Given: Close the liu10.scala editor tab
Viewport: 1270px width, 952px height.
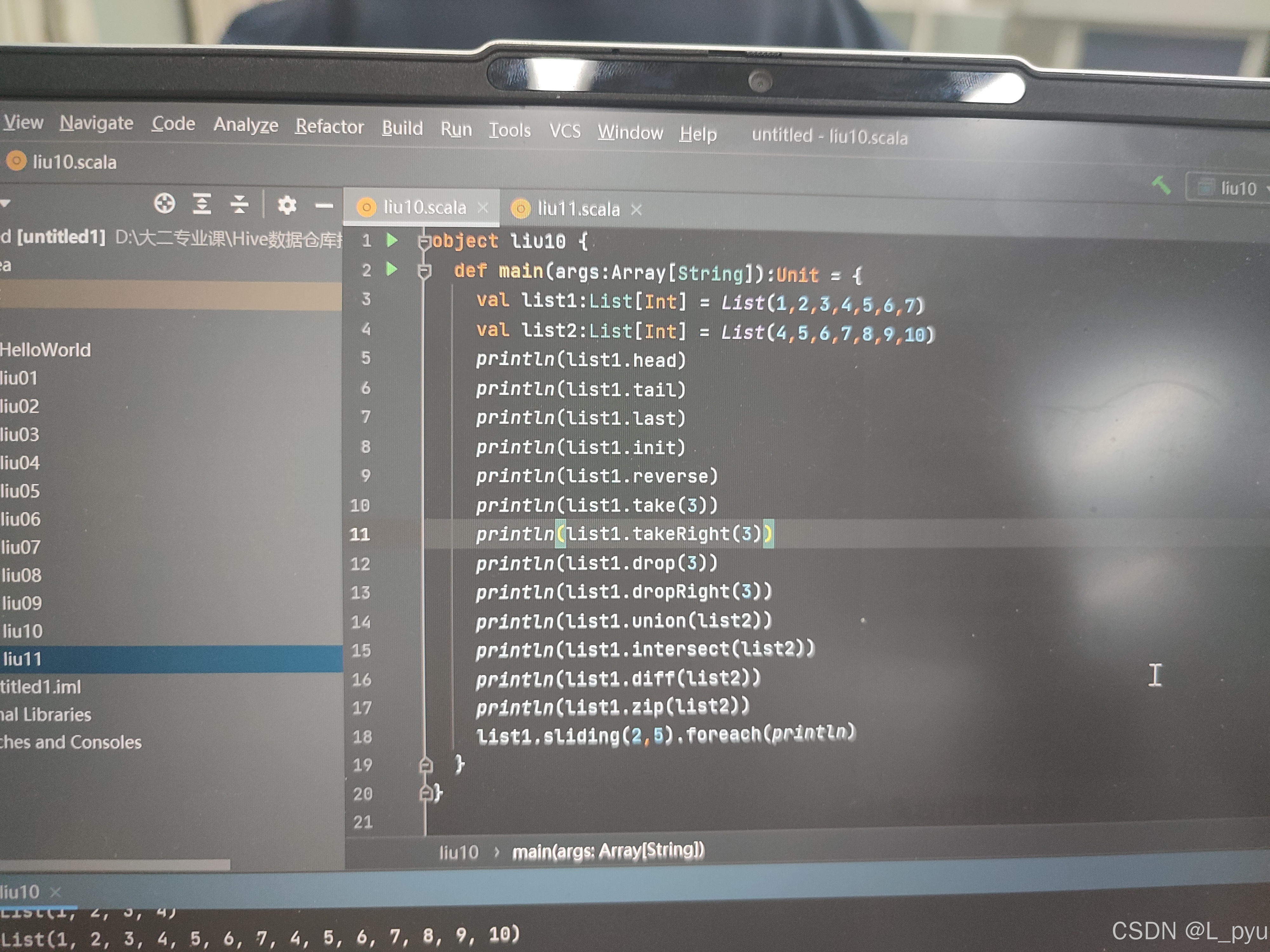Looking at the screenshot, I should coord(483,207).
